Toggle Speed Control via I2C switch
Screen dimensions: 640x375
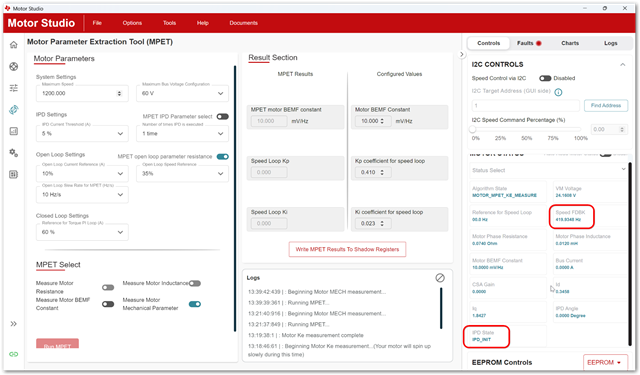pos(545,78)
